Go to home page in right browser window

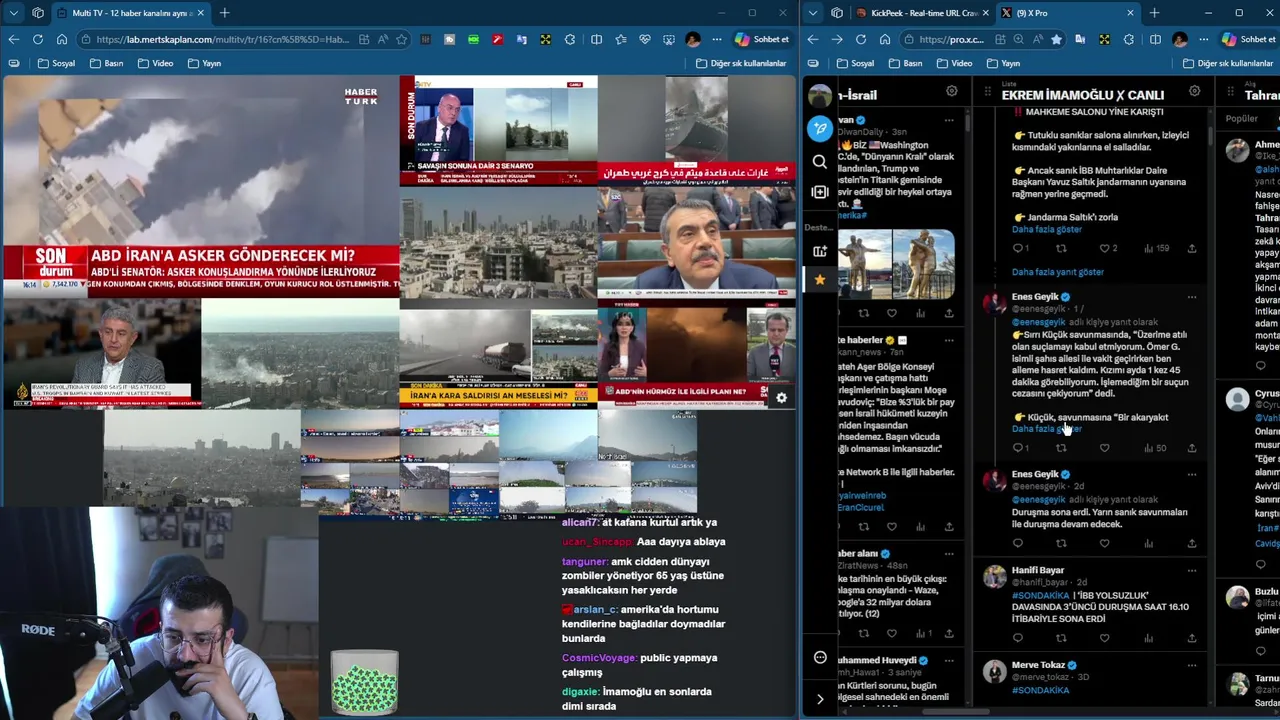pyautogui.click(x=884, y=39)
